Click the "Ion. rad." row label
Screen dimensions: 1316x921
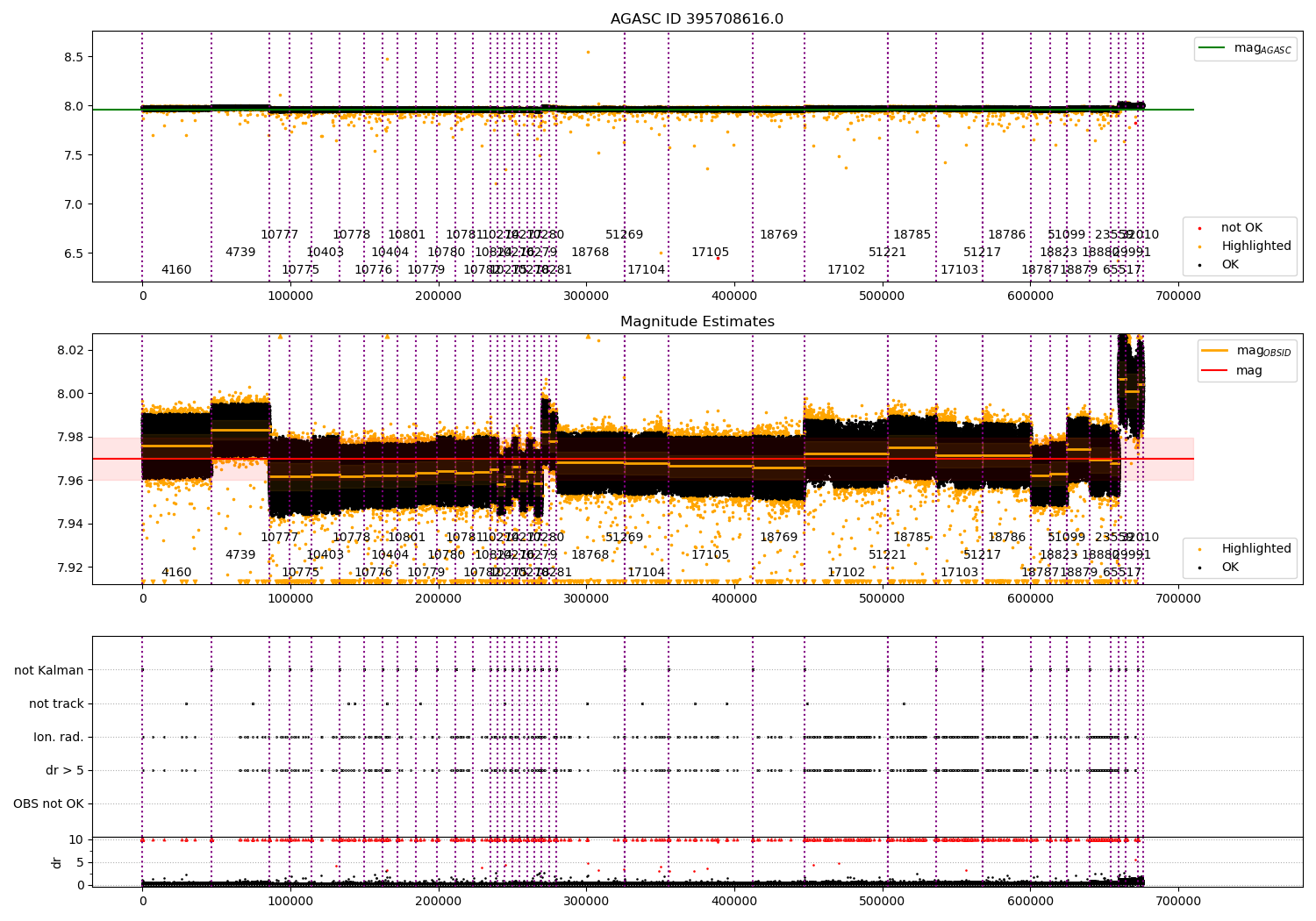pyautogui.click(x=59, y=737)
